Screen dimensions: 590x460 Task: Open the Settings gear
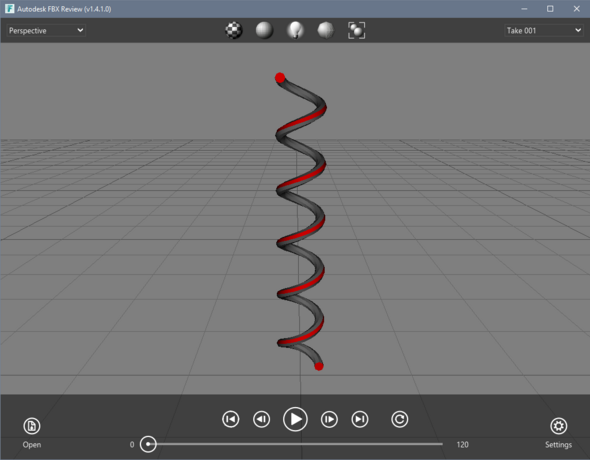558,426
